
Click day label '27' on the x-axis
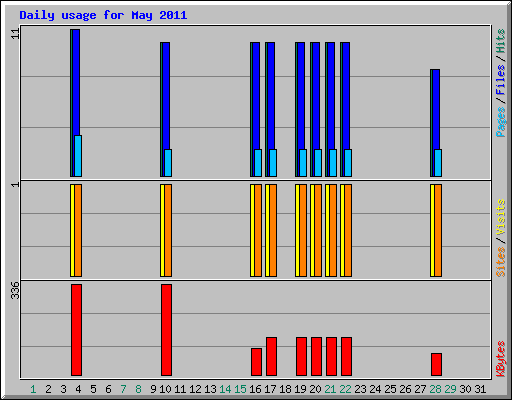420,389
